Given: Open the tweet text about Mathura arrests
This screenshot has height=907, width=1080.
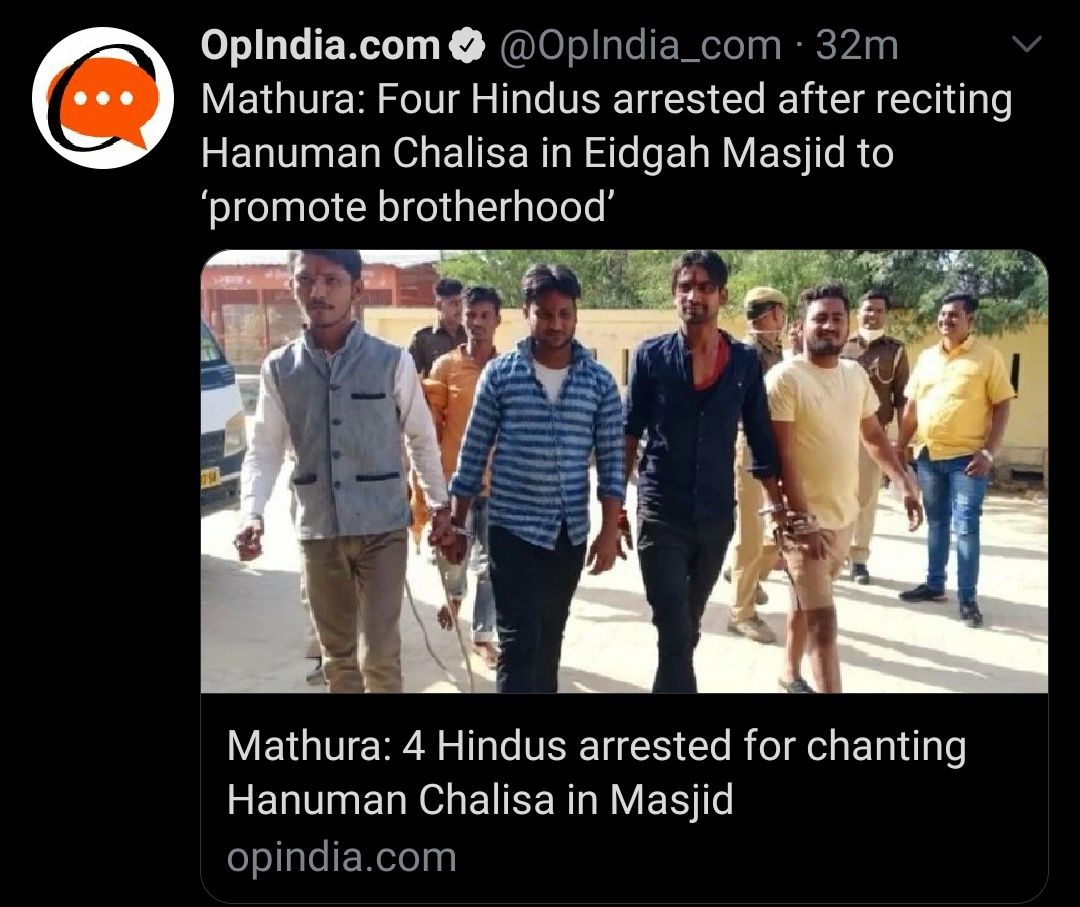Looking at the screenshot, I should pos(606,153).
